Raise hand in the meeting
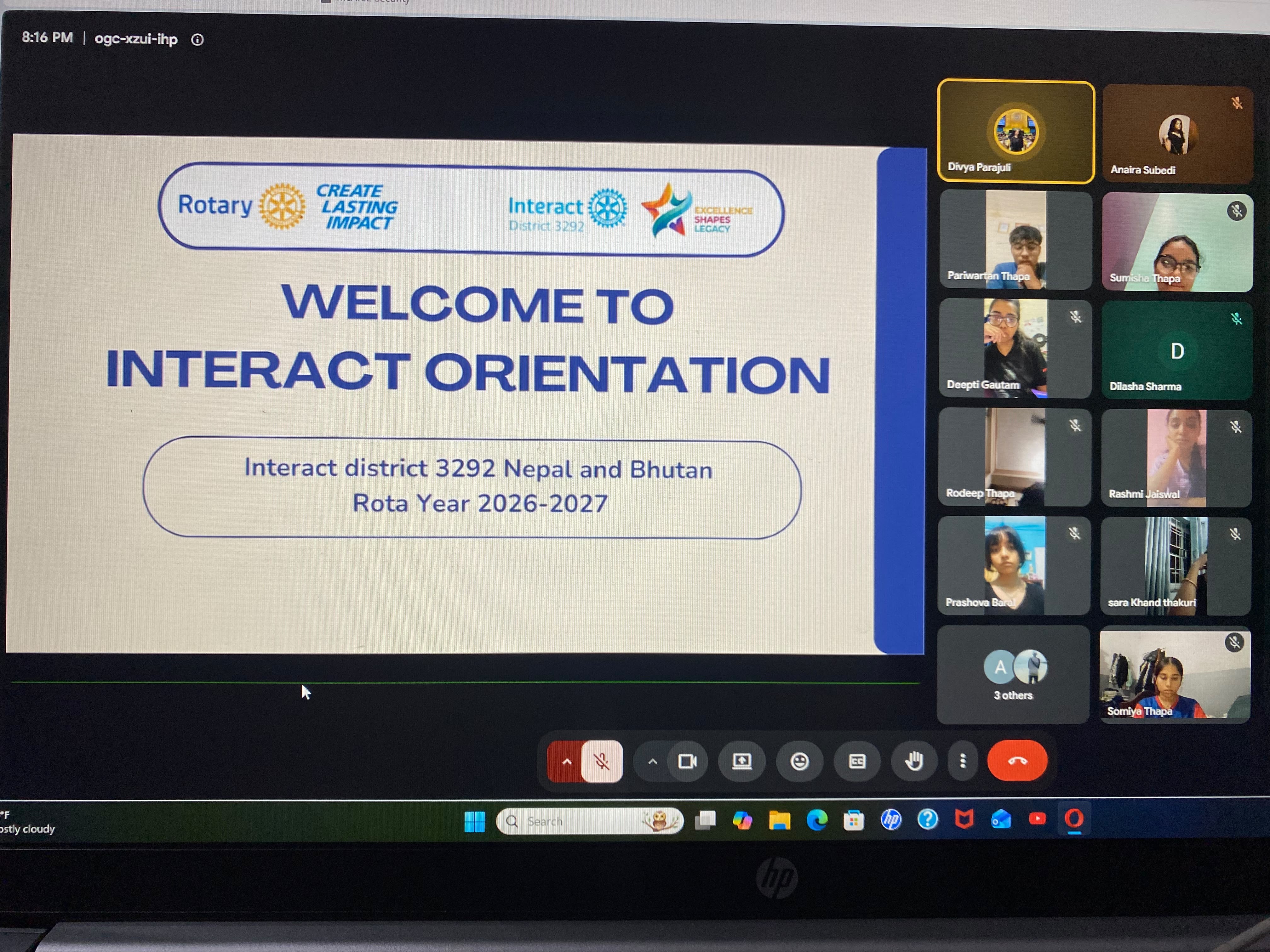The height and width of the screenshot is (952, 1270). [913, 762]
